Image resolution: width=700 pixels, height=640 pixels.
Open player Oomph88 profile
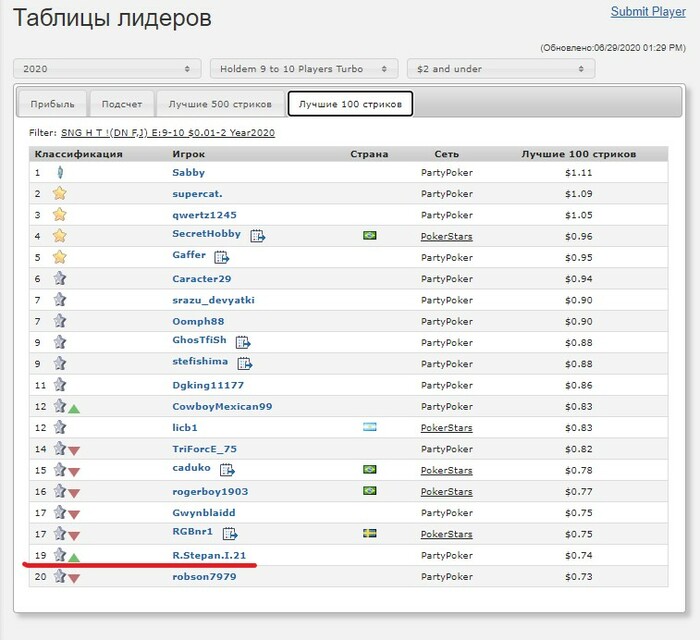198,321
